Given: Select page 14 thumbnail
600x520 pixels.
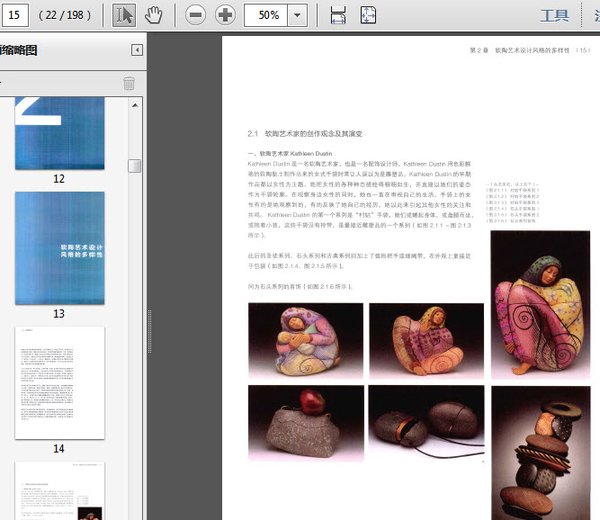Looking at the screenshot, I should [x=59, y=382].
